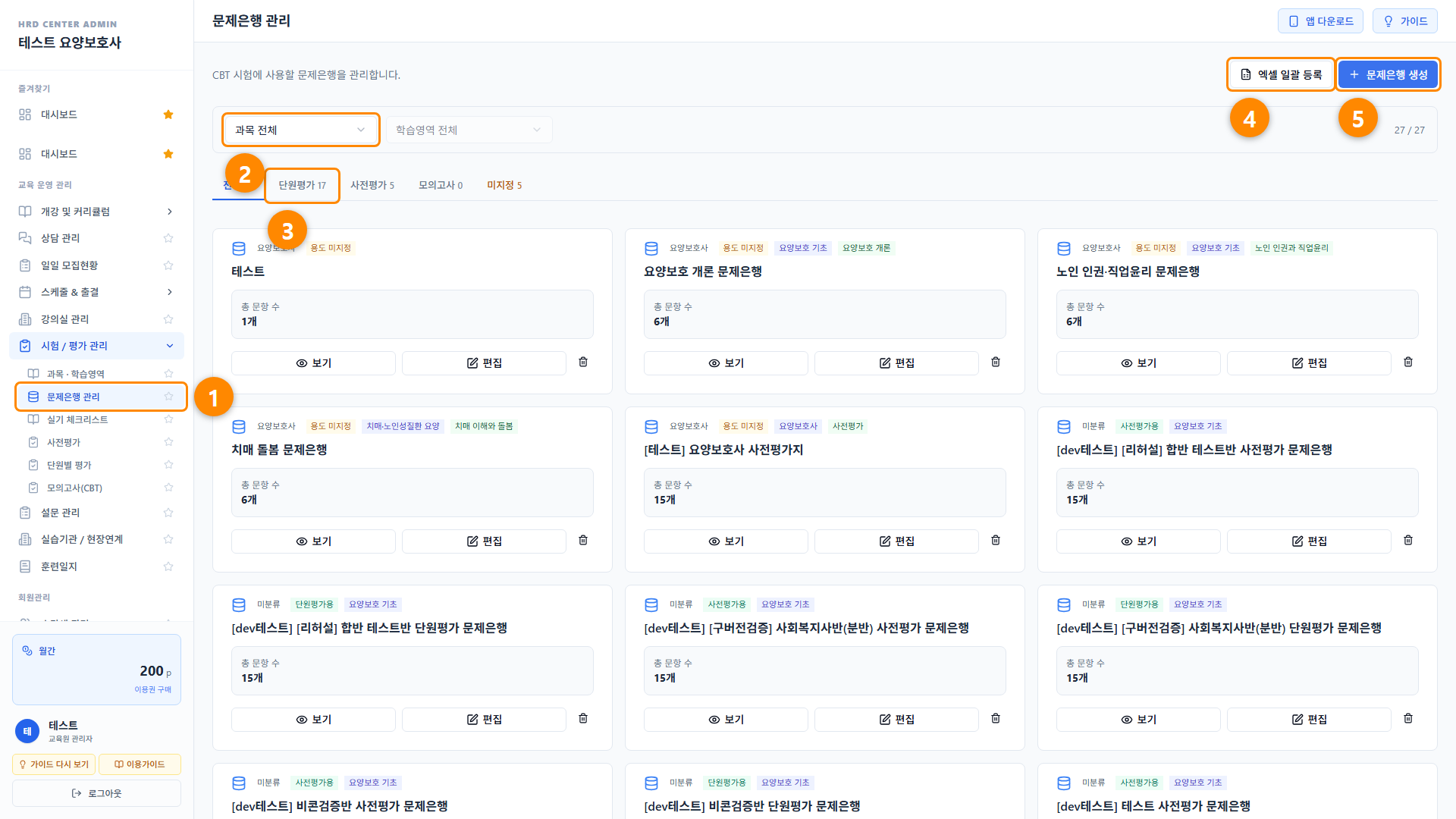Switch to 미지정 5 tab
The width and height of the screenshot is (1456, 819).
[x=504, y=185]
